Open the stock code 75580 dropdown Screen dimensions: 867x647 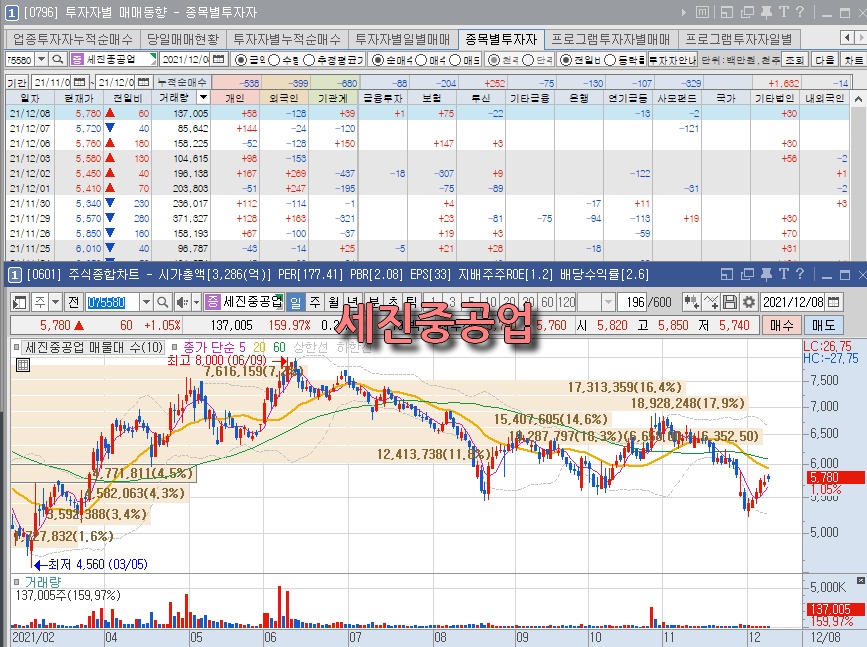41,59
